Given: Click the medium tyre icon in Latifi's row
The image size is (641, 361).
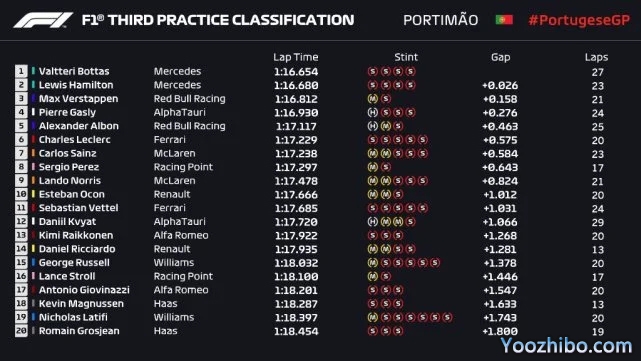Looking at the screenshot, I should click(x=372, y=317).
